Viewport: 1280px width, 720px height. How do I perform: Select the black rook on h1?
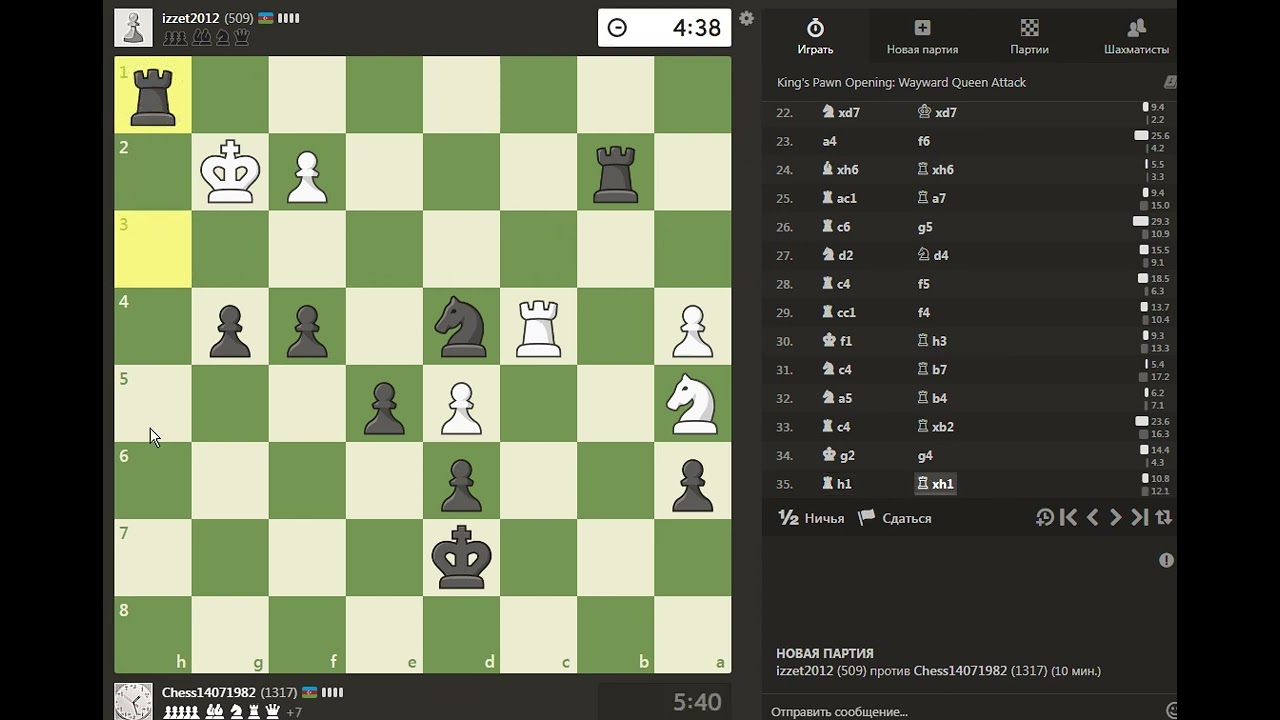[153, 94]
